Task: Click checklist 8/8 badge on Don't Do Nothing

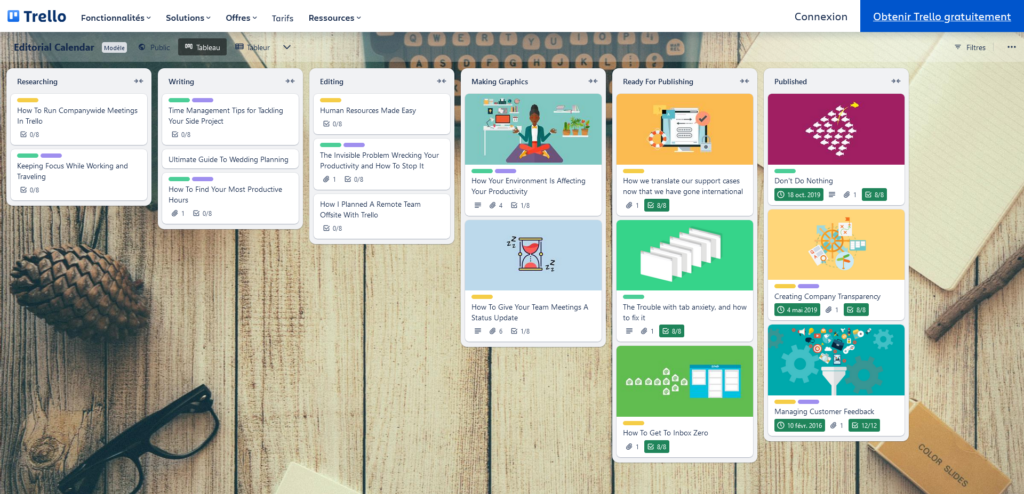Action: click(874, 195)
